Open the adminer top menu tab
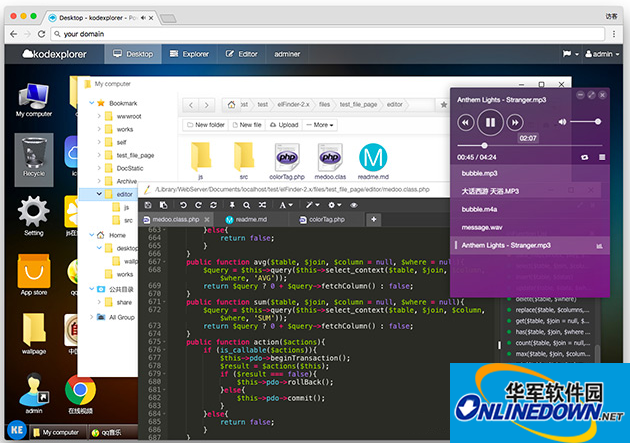 (x=287, y=54)
